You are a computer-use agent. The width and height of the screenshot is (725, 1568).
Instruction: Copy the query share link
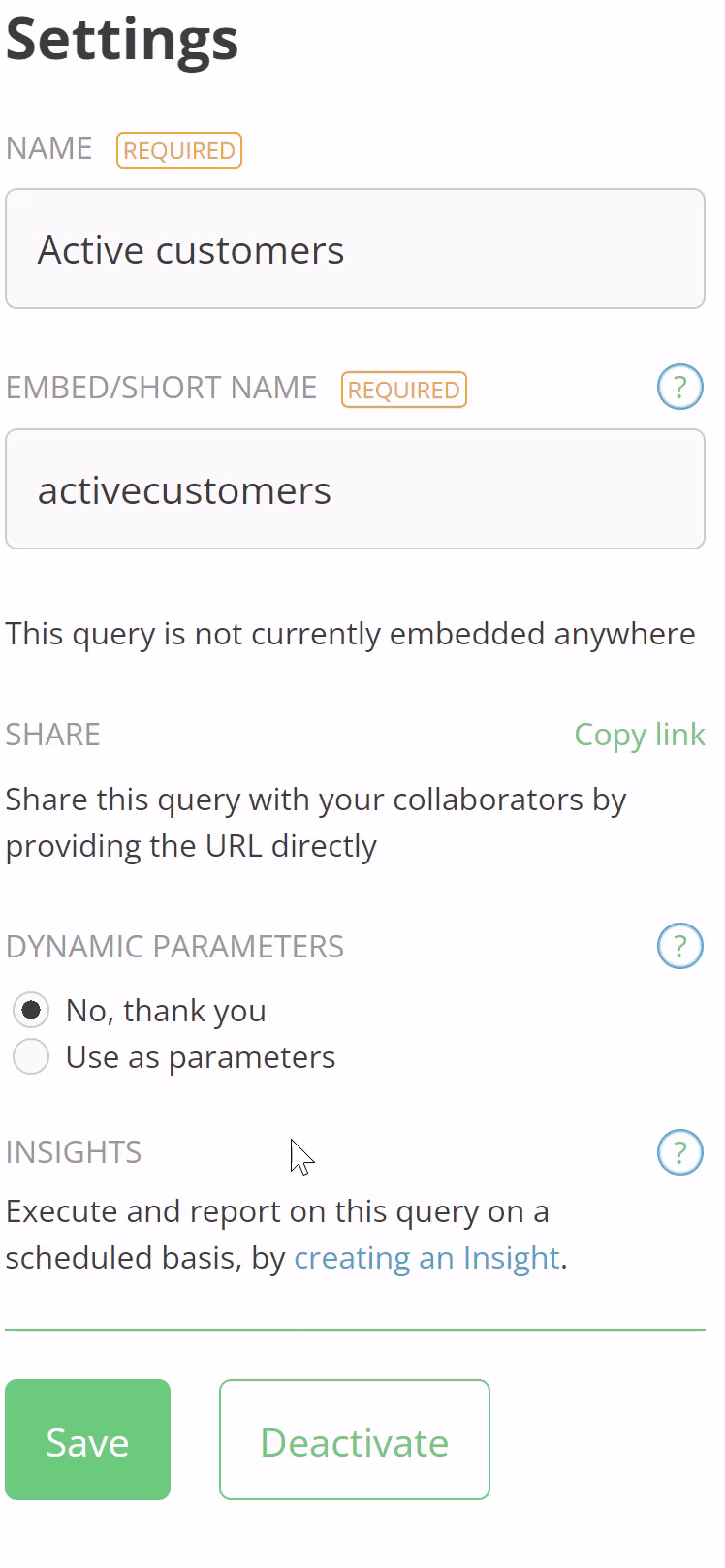[640, 735]
